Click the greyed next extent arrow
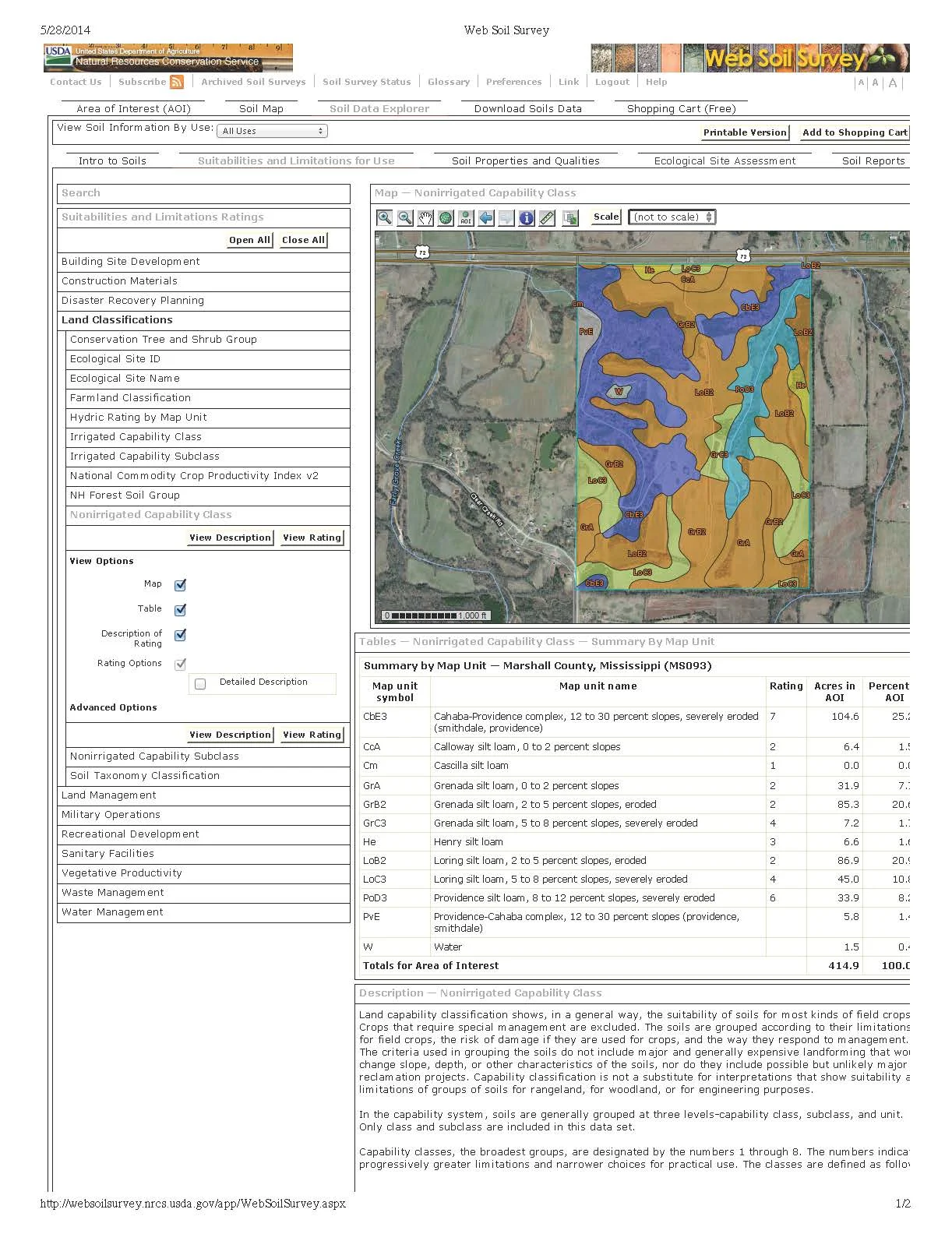 click(506, 218)
